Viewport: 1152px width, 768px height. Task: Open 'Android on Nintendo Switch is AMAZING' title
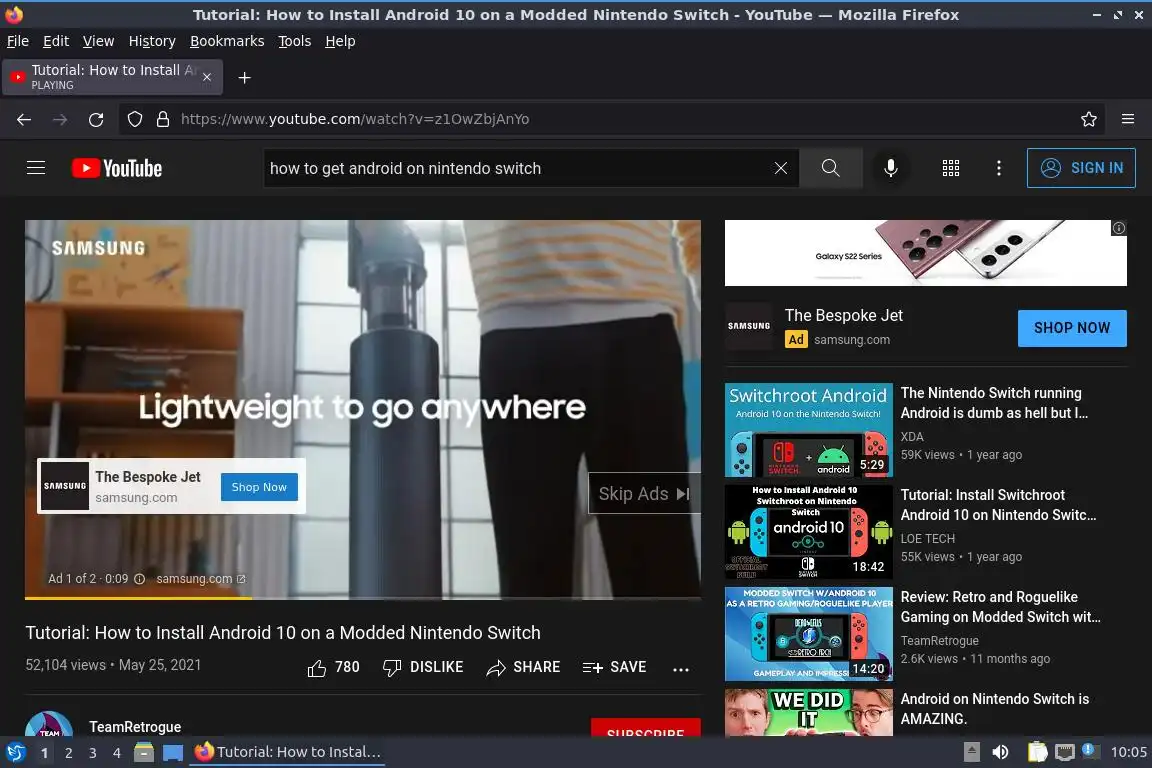point(995,708)
